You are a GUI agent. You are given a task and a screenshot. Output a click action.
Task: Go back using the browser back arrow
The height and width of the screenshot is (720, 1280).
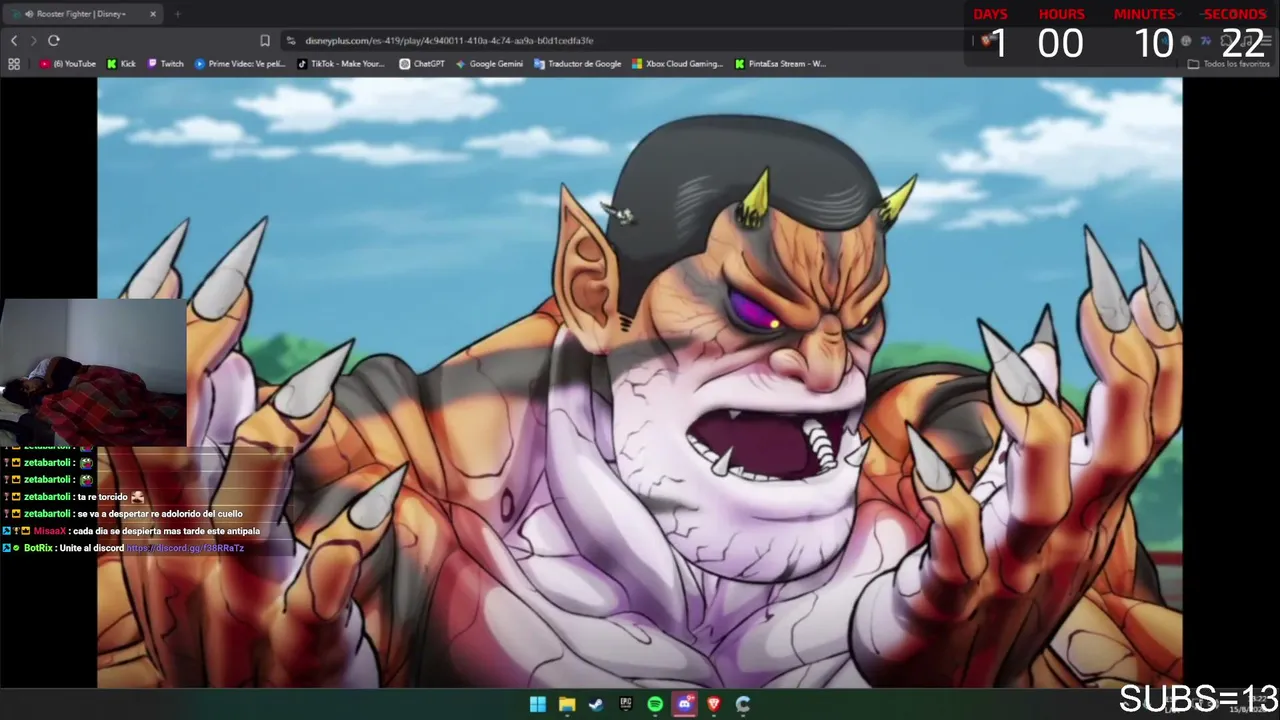(x=14, y=41)
